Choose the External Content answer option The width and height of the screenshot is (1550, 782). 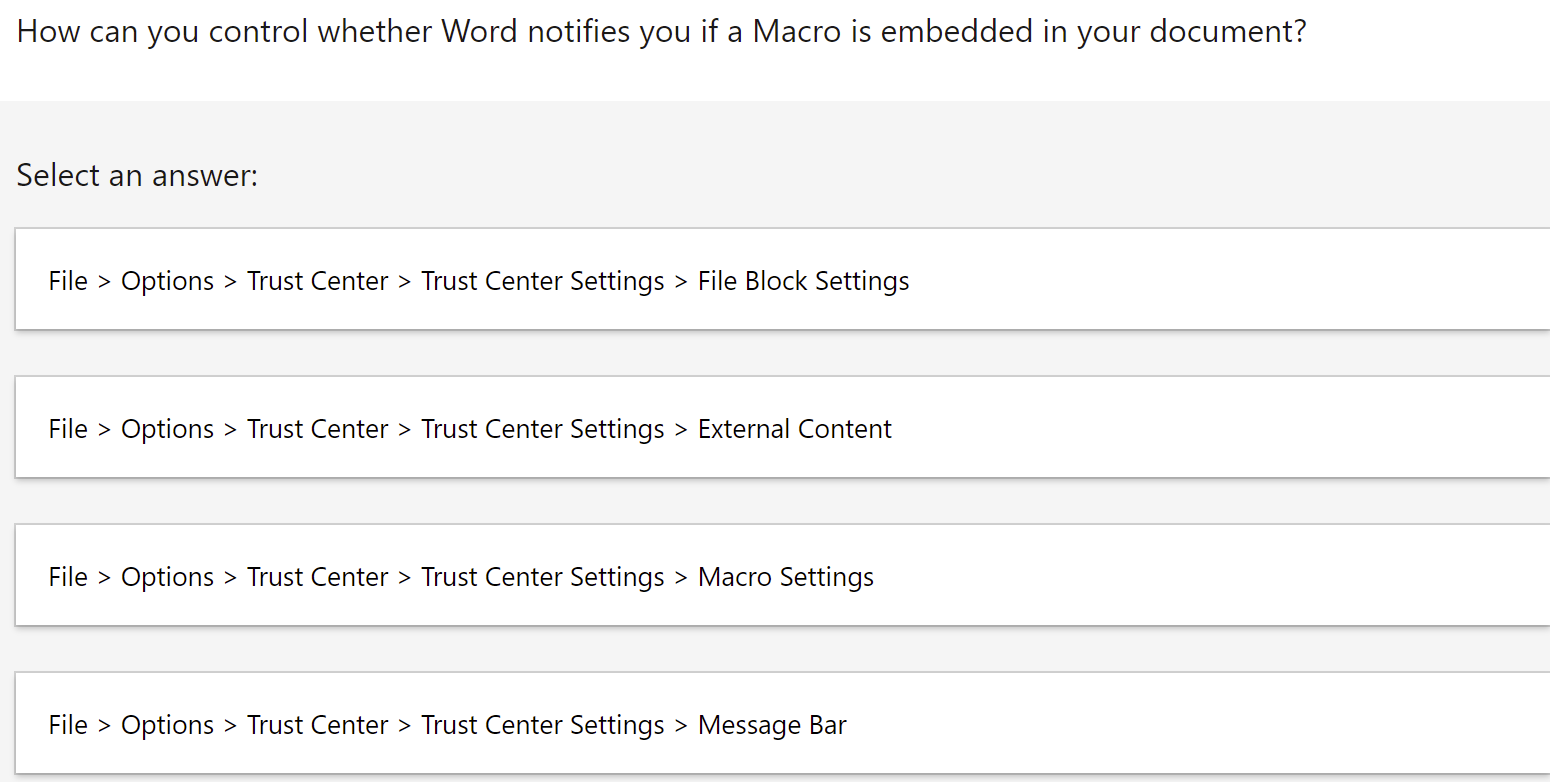coord(780,428)
